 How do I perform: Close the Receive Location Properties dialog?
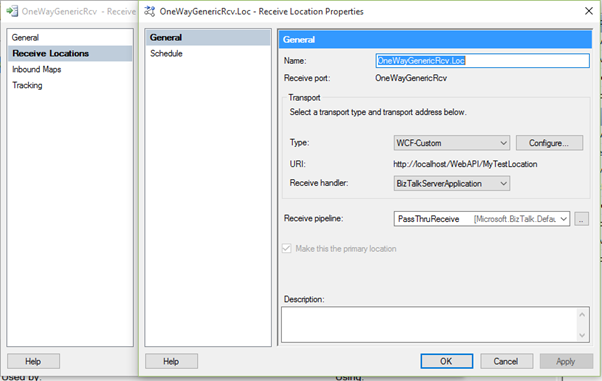click(589, 11)
